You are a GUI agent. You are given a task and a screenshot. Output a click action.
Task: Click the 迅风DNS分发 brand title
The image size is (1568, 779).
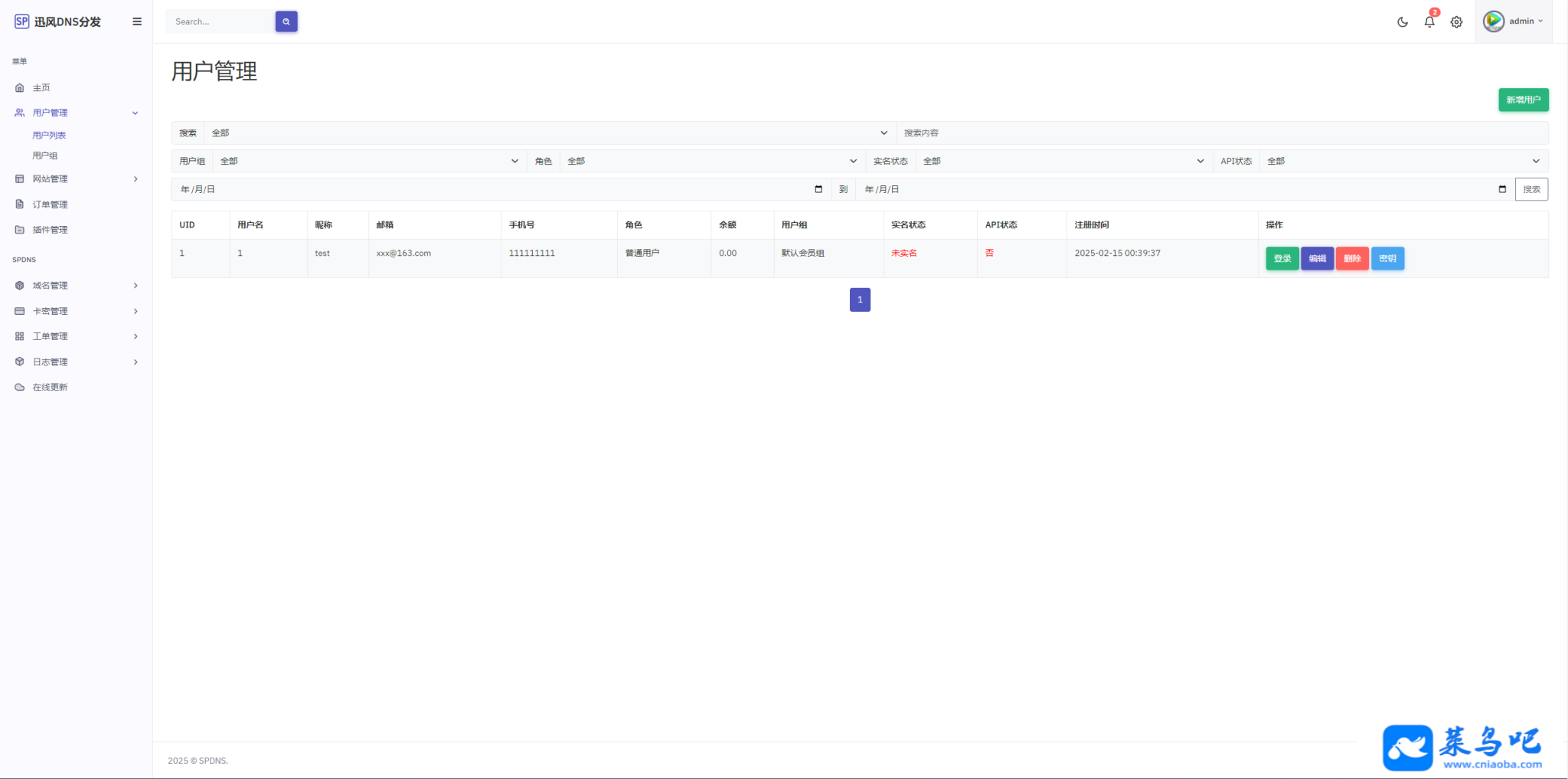[x=67, y=21]
